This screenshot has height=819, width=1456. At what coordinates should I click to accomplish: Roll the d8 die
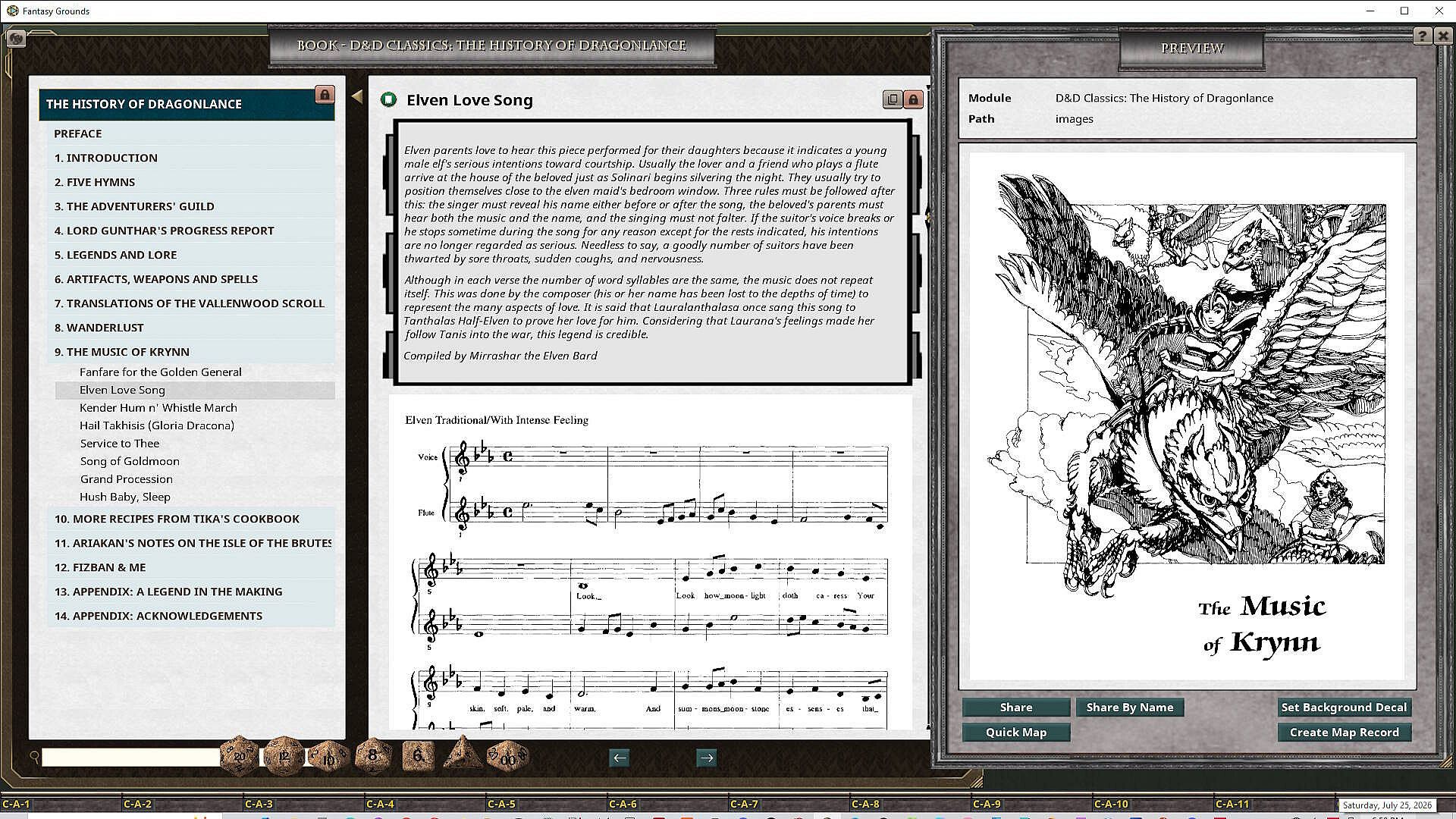click(x=372, y=755)
